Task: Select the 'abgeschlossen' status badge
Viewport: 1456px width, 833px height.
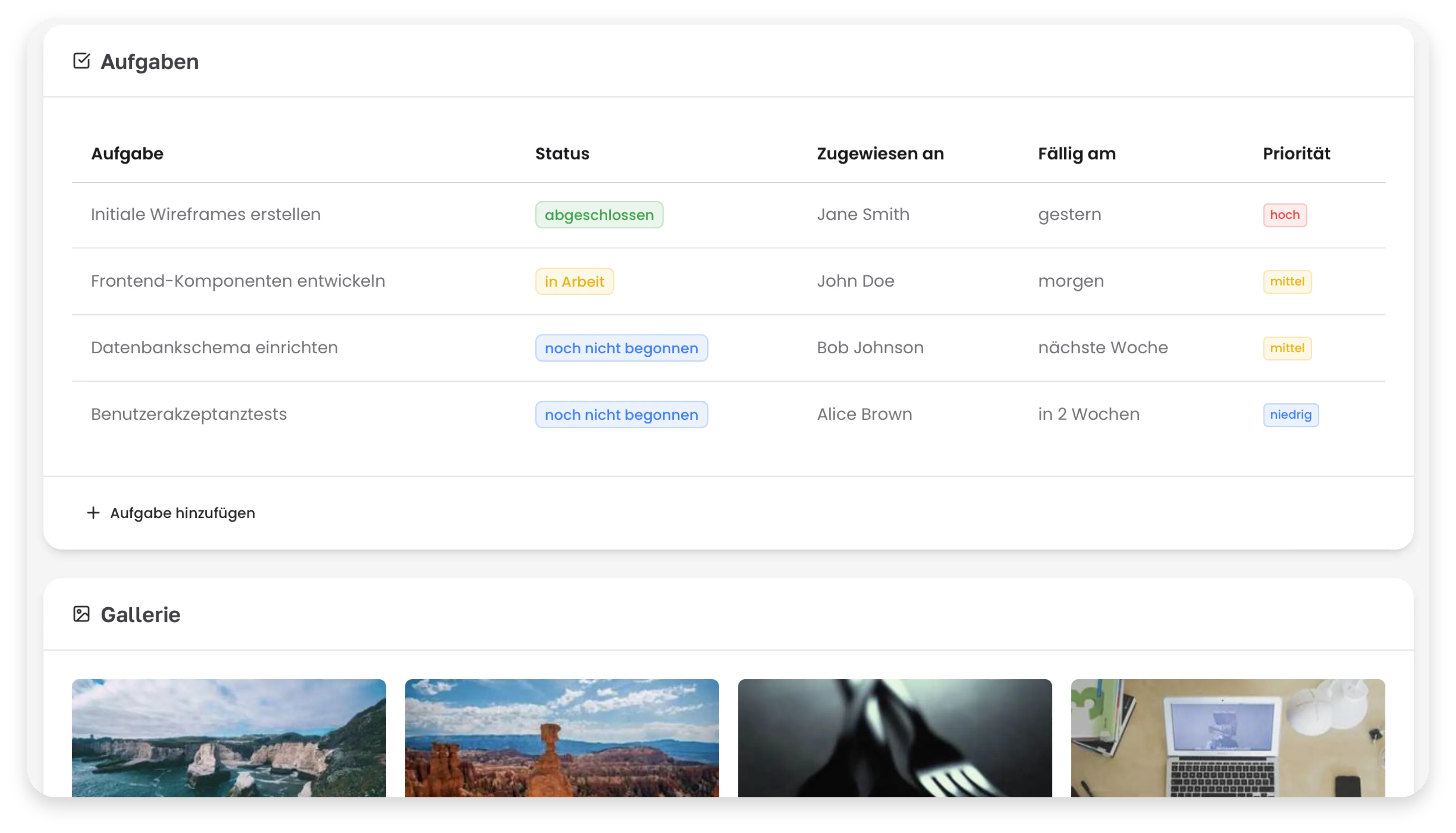Action: (x=598, y=215)
